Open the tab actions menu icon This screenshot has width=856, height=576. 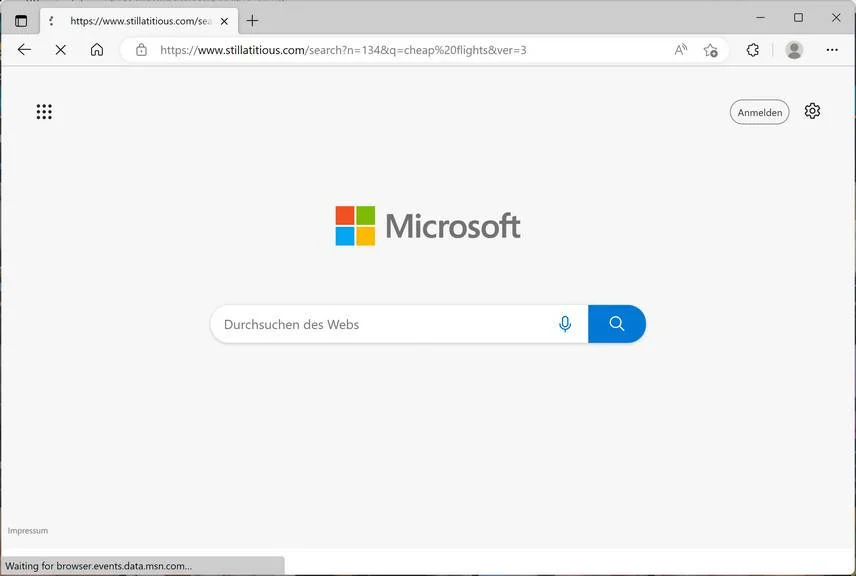[x=21, y=21]
